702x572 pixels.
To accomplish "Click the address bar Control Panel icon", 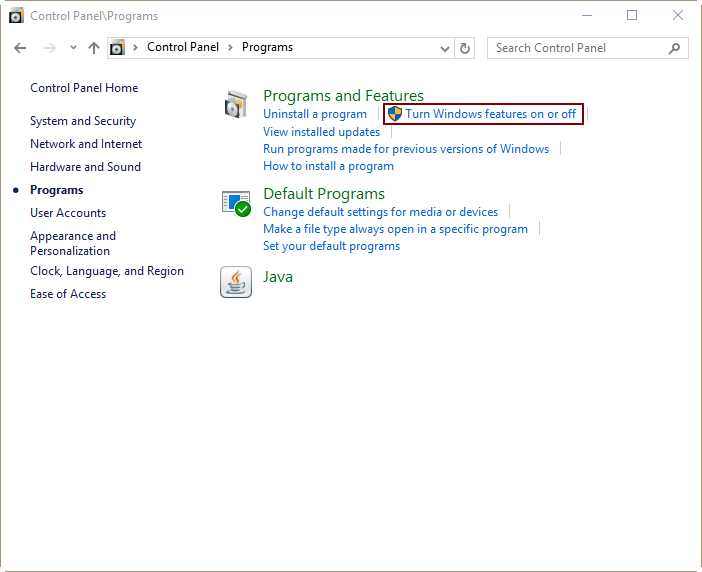I will 117,47.
